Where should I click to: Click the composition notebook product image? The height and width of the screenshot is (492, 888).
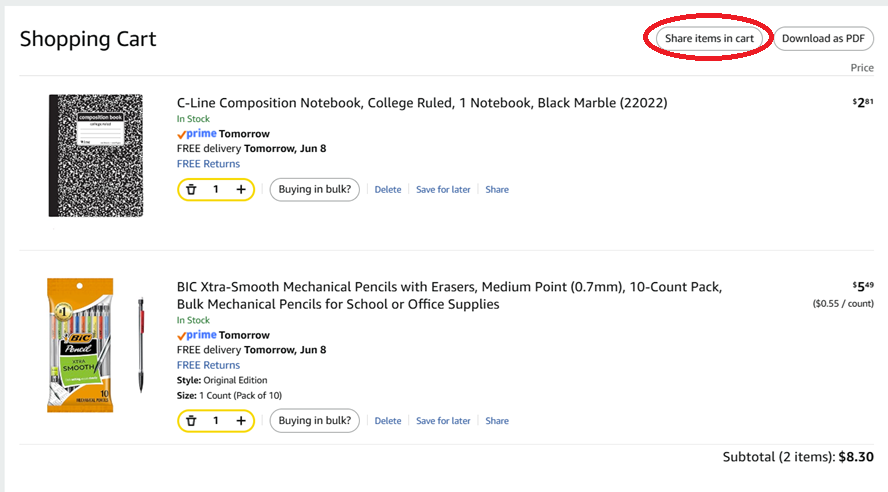pos(96,156)
